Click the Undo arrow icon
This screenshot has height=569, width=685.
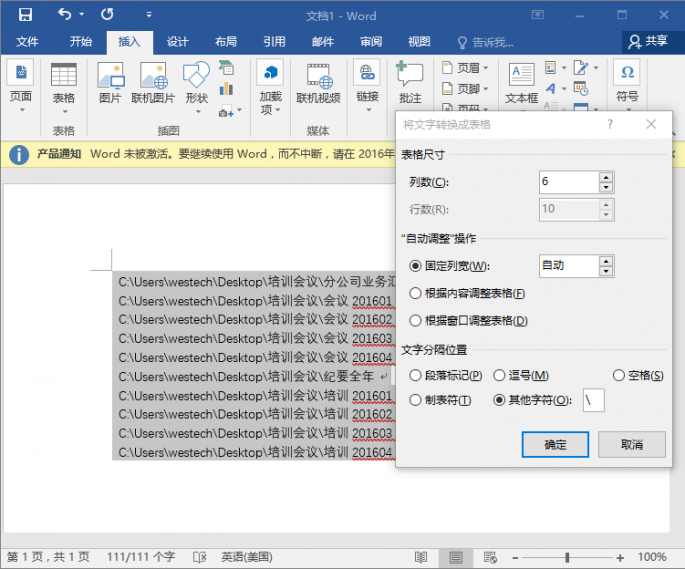pyautogui.click(x=64, y=14)
